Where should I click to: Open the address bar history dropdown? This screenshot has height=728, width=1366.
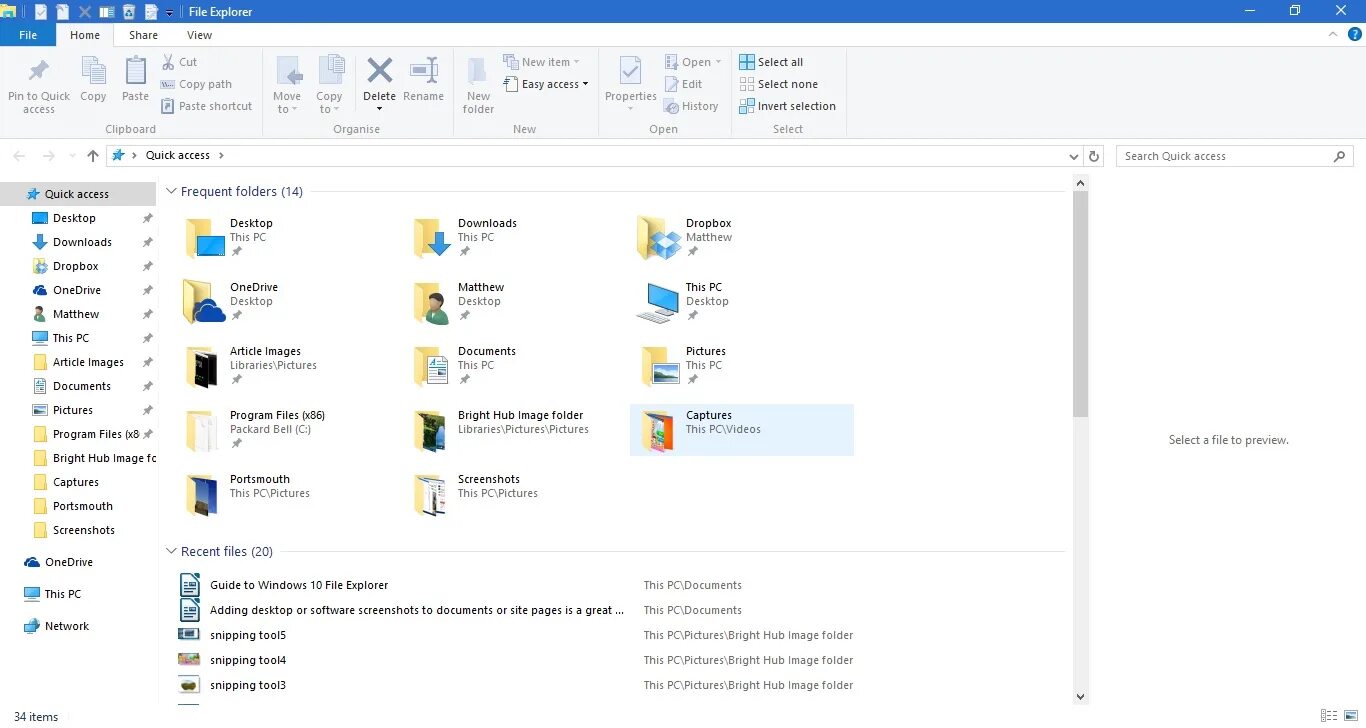pos(1074,157)
